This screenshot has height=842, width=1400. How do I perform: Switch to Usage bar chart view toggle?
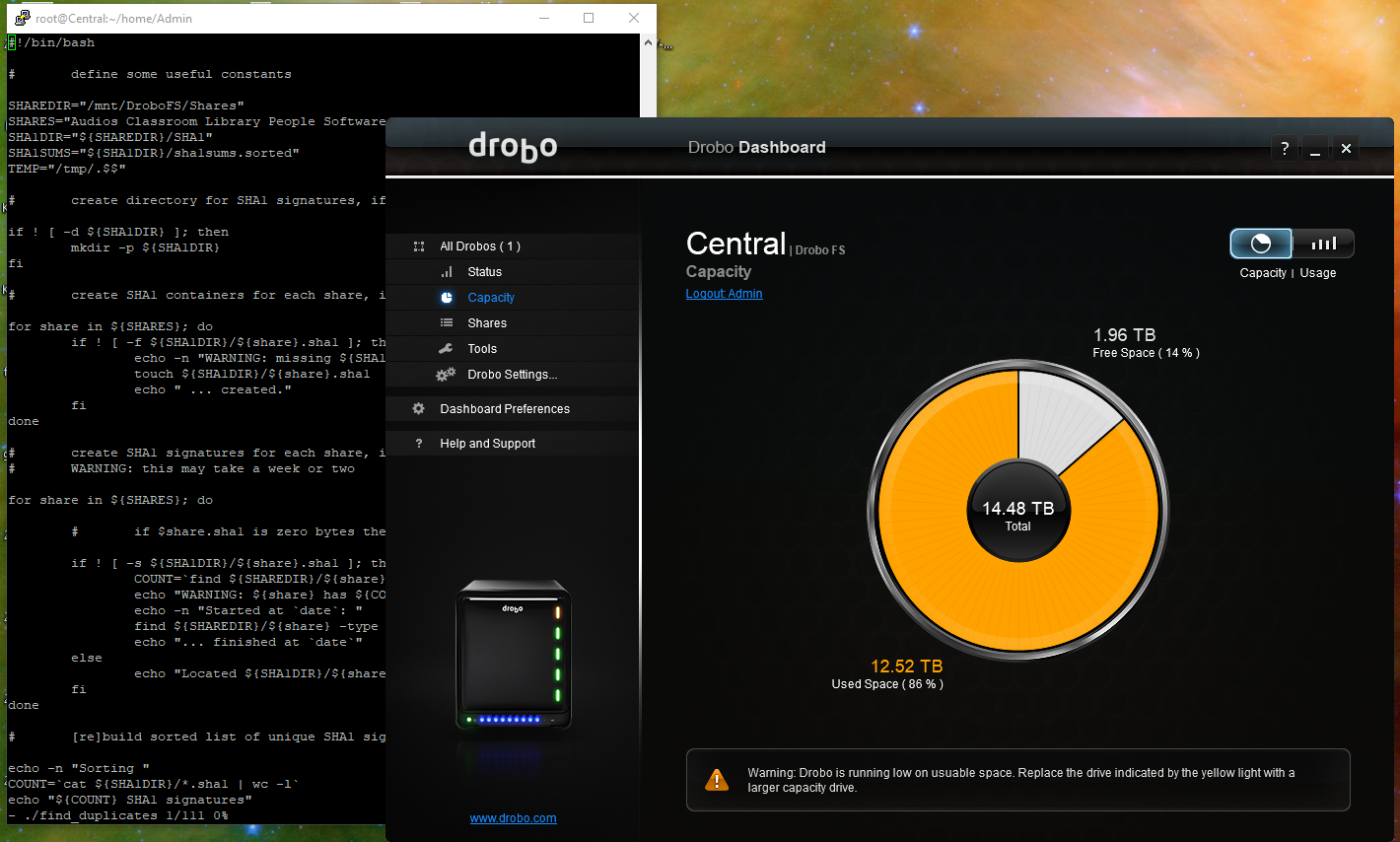coord(1323,244)
